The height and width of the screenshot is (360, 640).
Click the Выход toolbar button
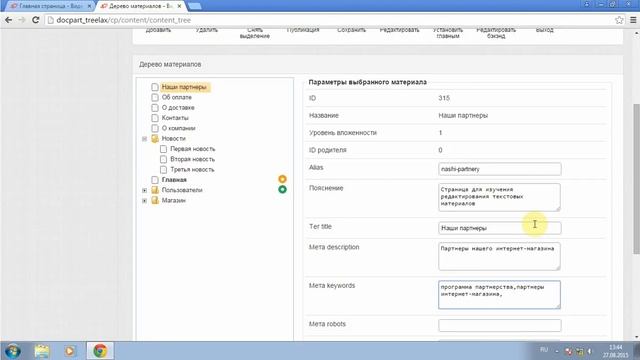(544, 30)
